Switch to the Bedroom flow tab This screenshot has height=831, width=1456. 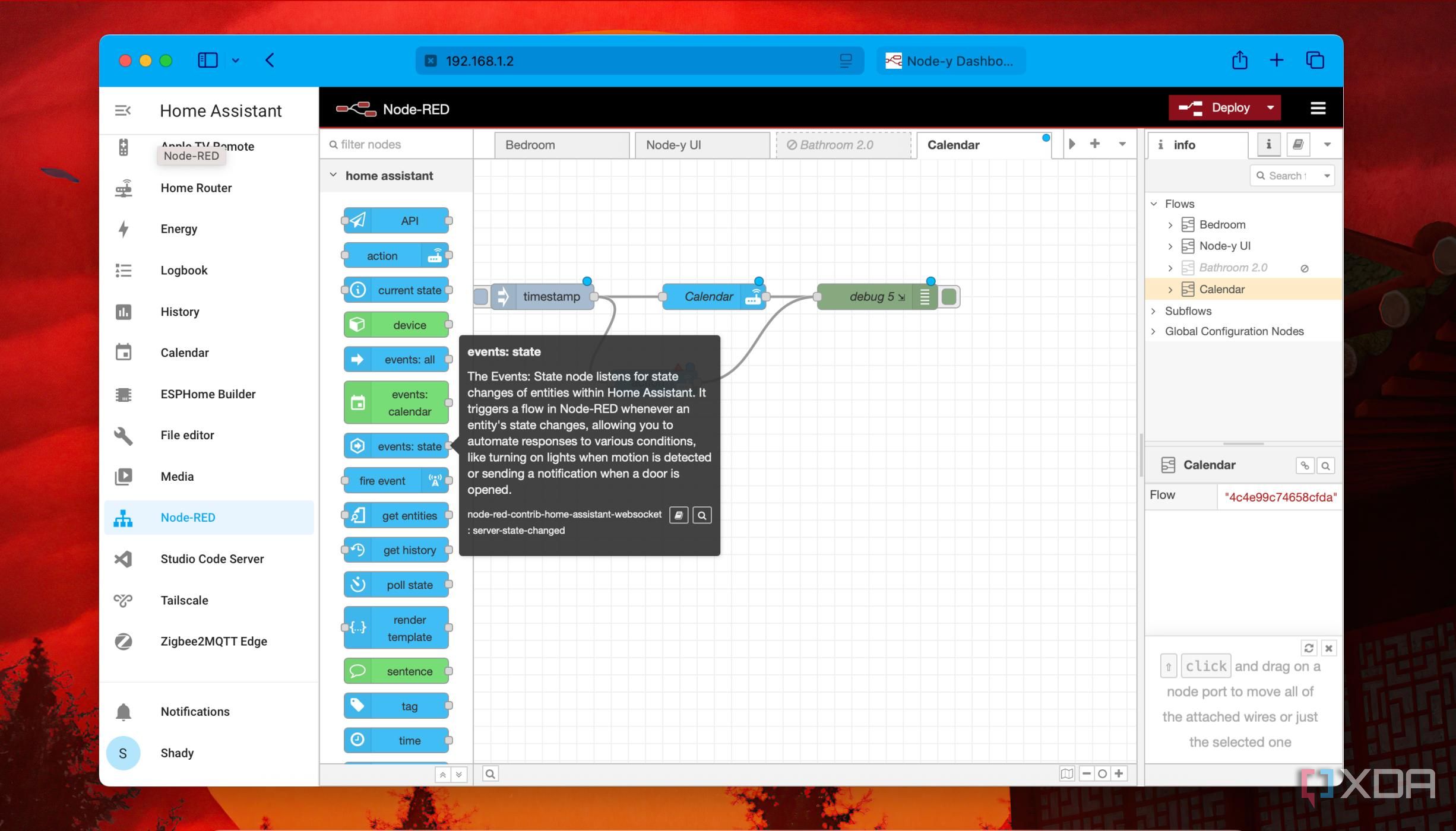pyautogui.click(x=562, y=145)
